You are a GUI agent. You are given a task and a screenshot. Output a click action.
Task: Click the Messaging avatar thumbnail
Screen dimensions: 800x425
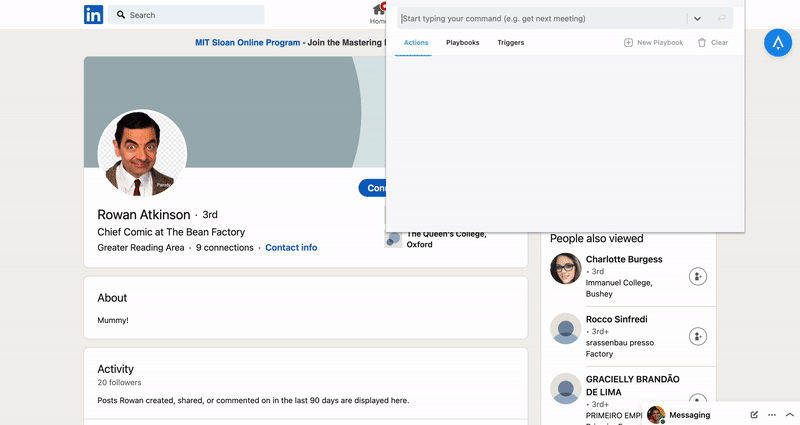[656, 415]
